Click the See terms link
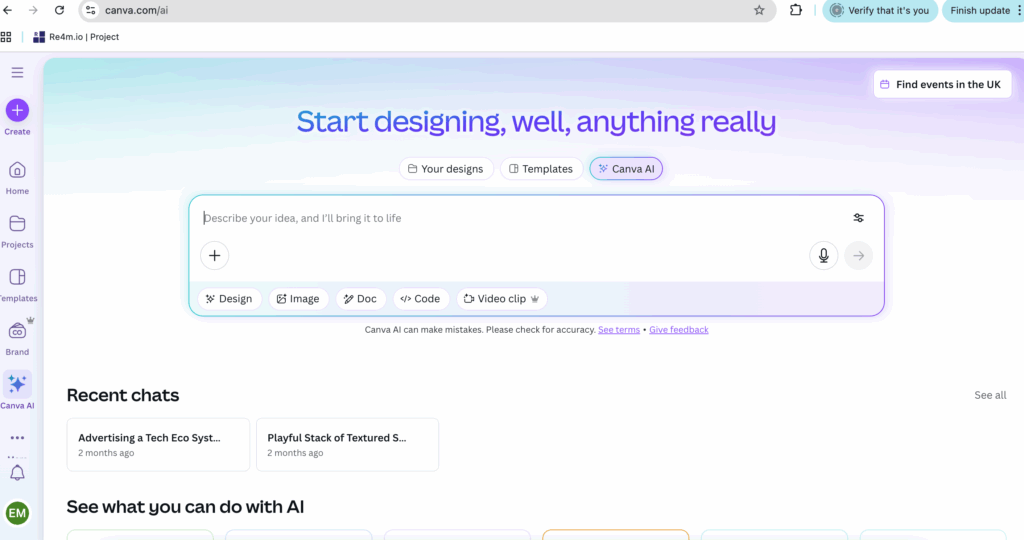 [618, 330]
